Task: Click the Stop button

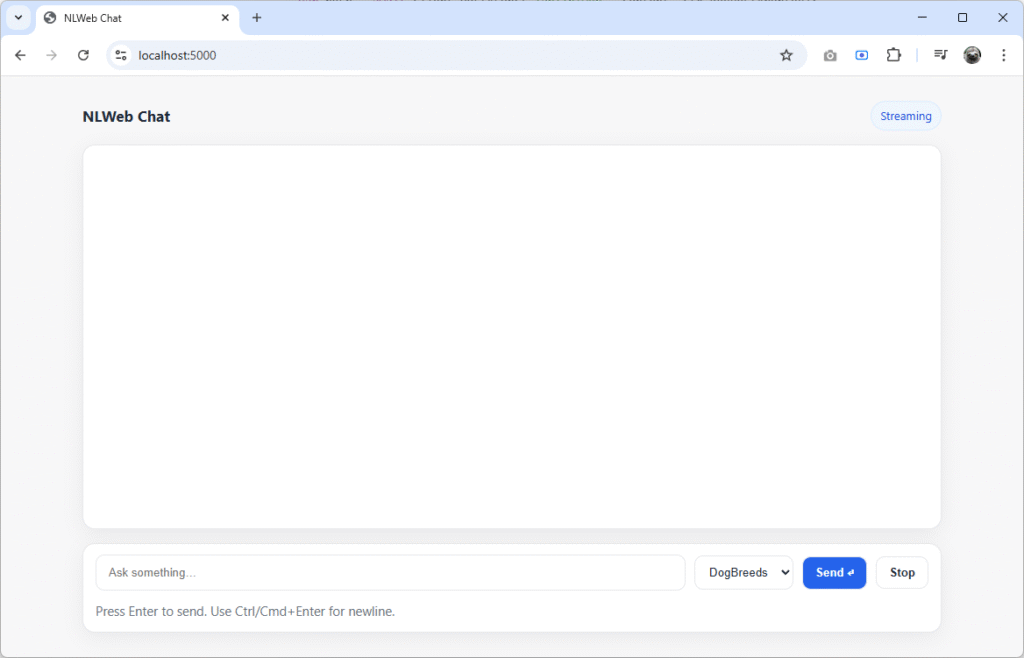Action: click(901, 572)
